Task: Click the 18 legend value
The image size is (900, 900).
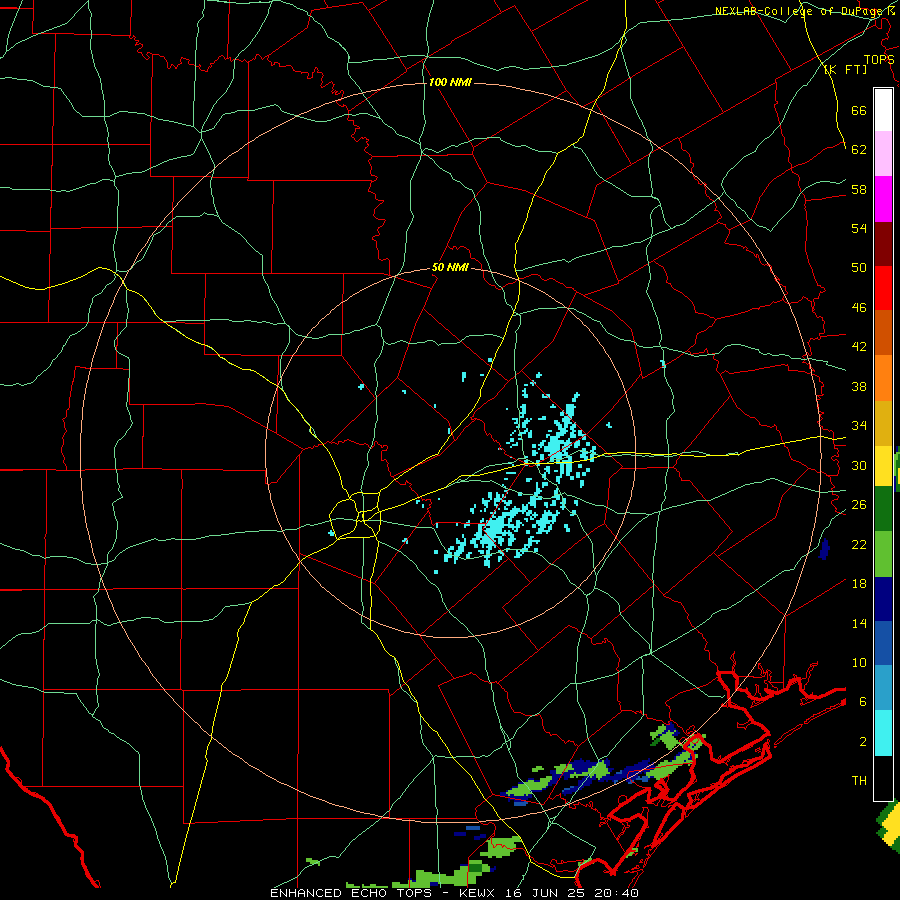Action: point(859,584)
